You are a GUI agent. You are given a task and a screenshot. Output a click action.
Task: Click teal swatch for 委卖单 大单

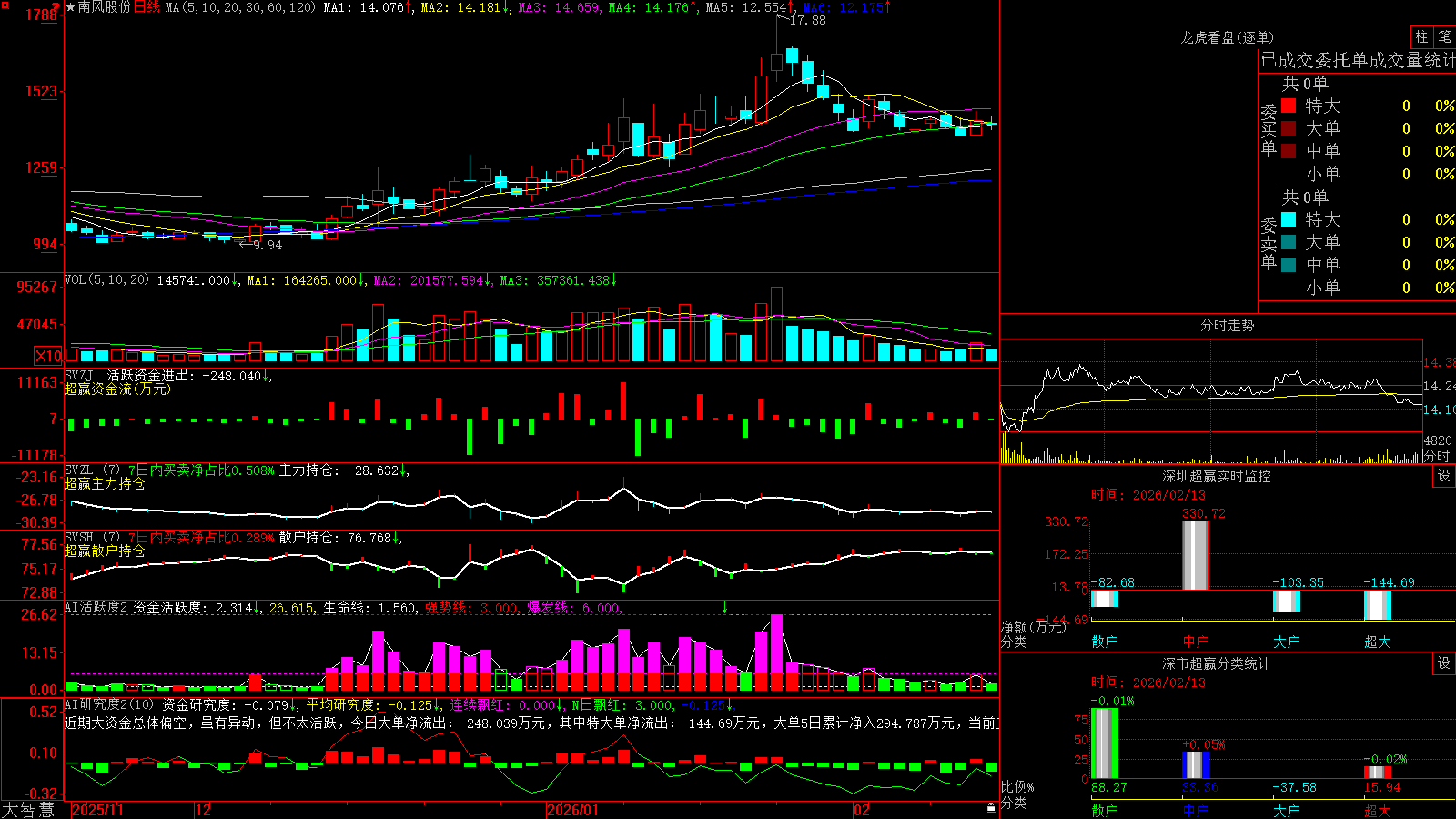[x=1289, y=242]
